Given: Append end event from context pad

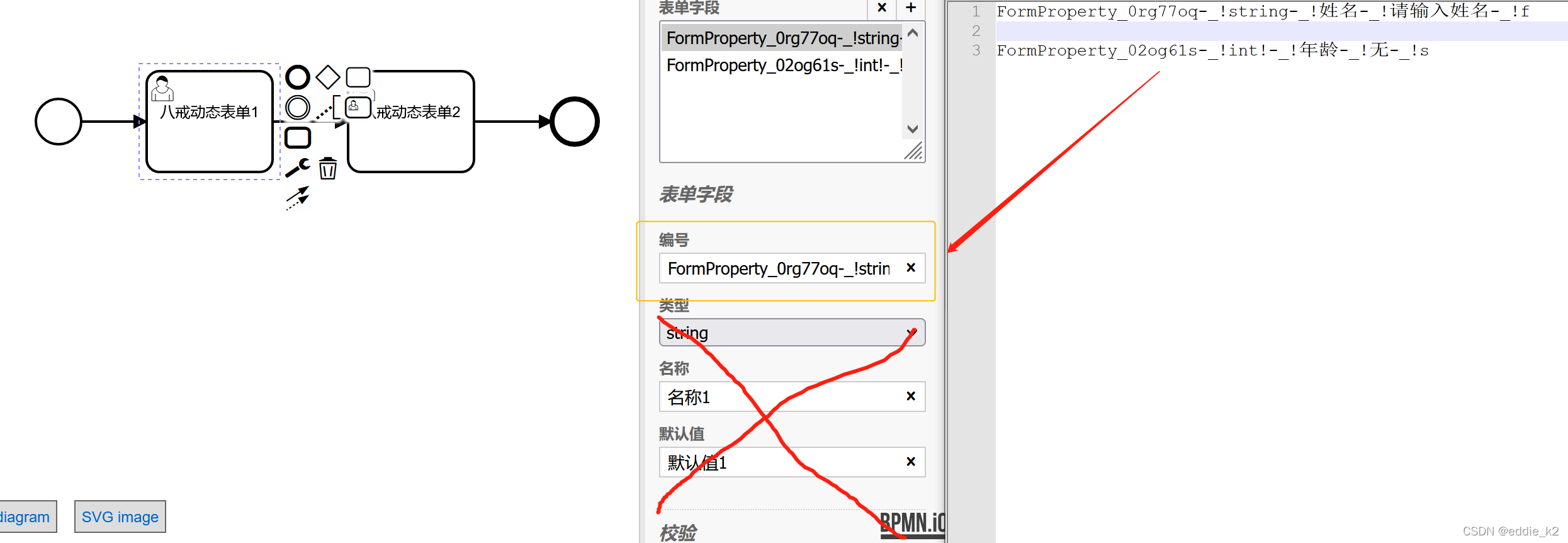Looking at the screenshot, I should pos(298,77).
